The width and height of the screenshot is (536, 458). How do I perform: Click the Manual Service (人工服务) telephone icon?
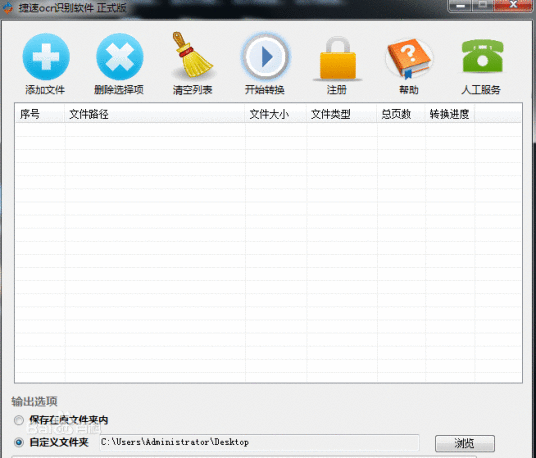pyautogui.click(x=482, y=56)
